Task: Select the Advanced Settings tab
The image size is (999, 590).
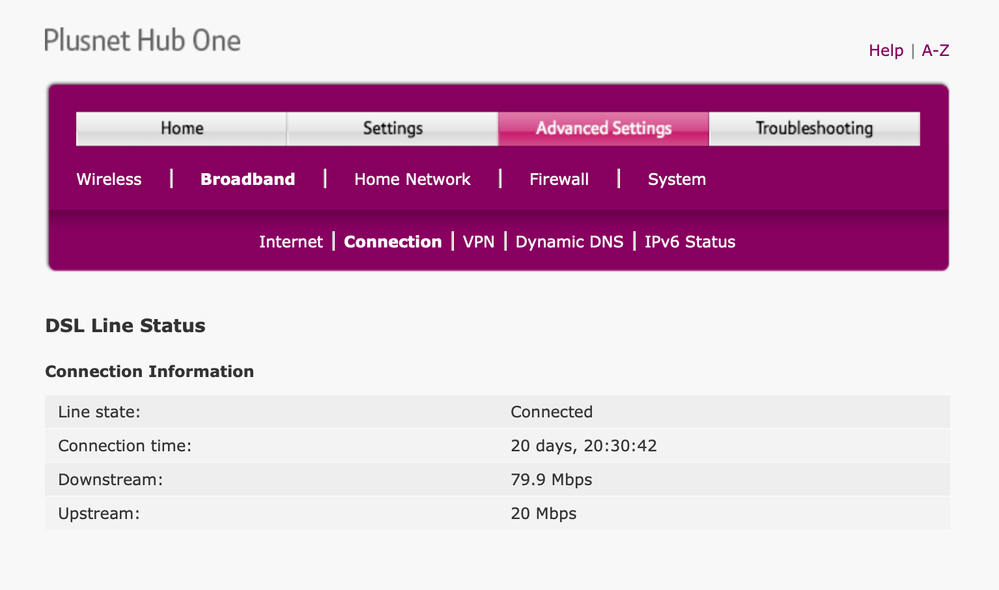Action: 603,128
